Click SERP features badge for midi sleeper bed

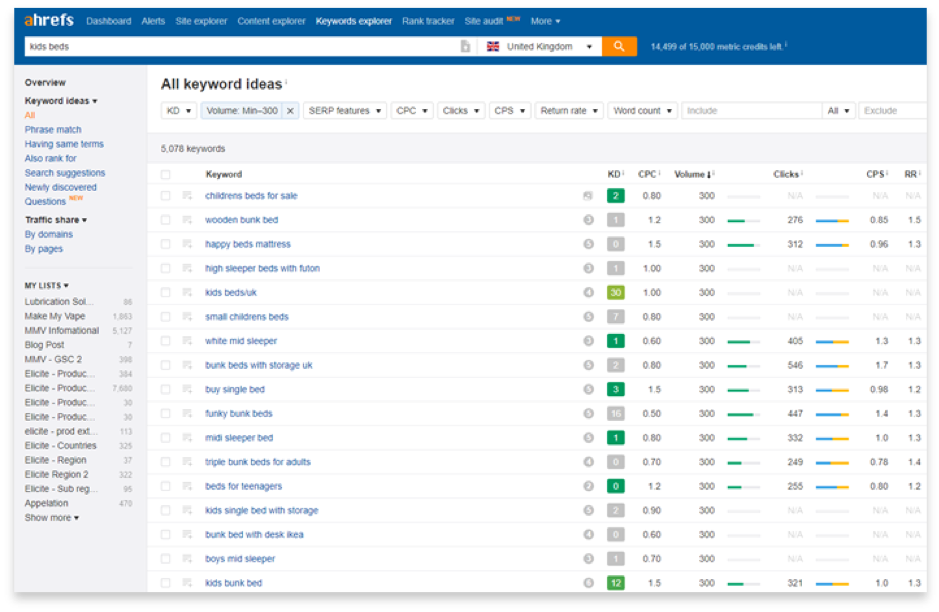pos(589,438)
